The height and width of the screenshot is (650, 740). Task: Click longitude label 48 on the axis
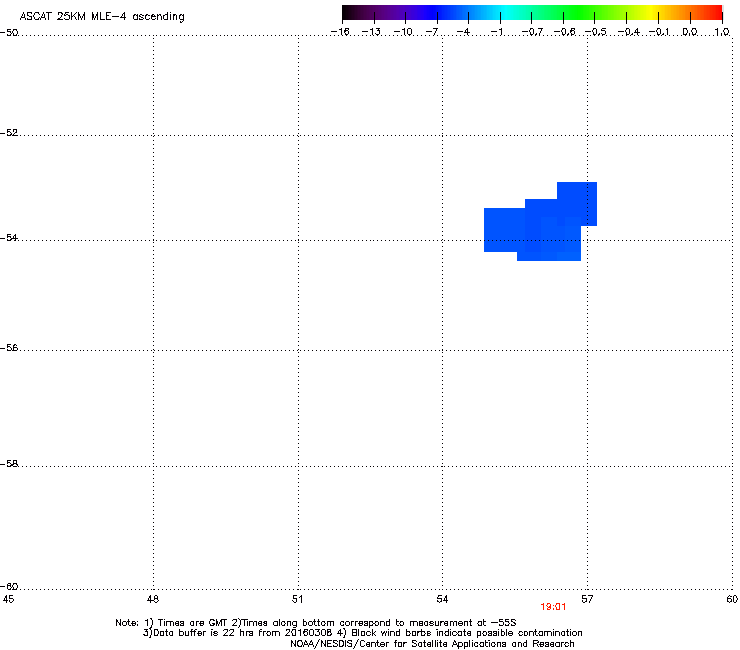click(153, 599)
